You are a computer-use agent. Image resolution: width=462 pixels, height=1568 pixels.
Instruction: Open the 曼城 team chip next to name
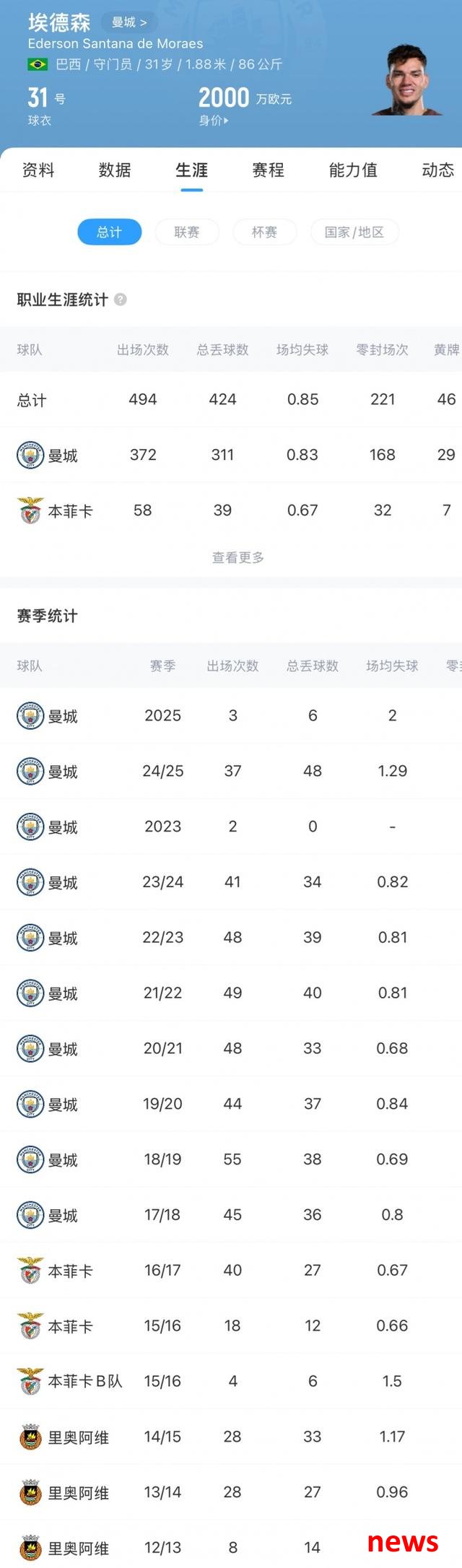[128, 22]
